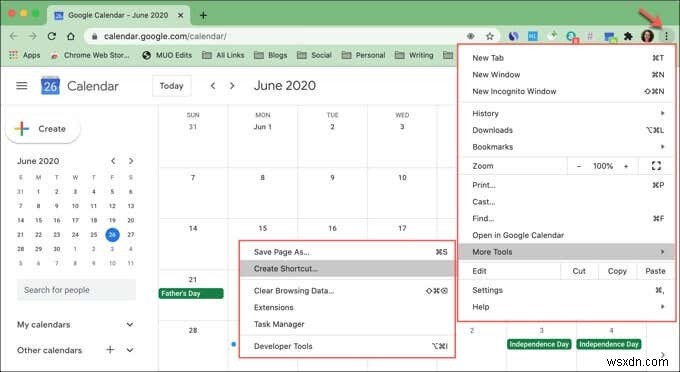Expand the History submenu

pos(567,113)
